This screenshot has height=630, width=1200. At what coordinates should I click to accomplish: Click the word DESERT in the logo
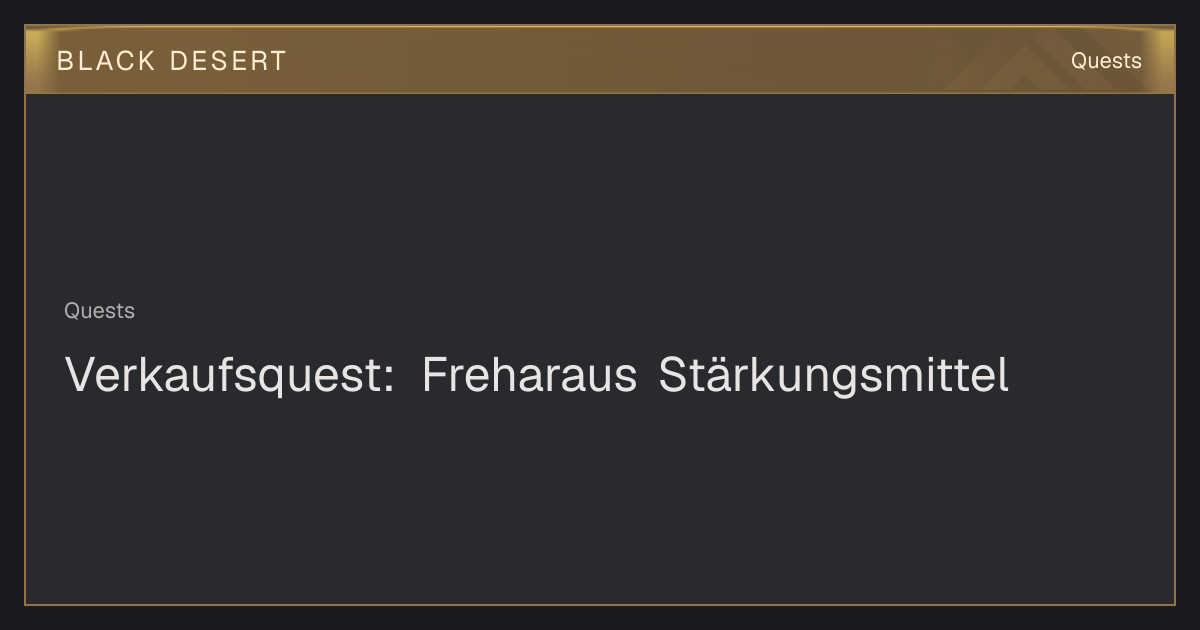click(228, 61)
